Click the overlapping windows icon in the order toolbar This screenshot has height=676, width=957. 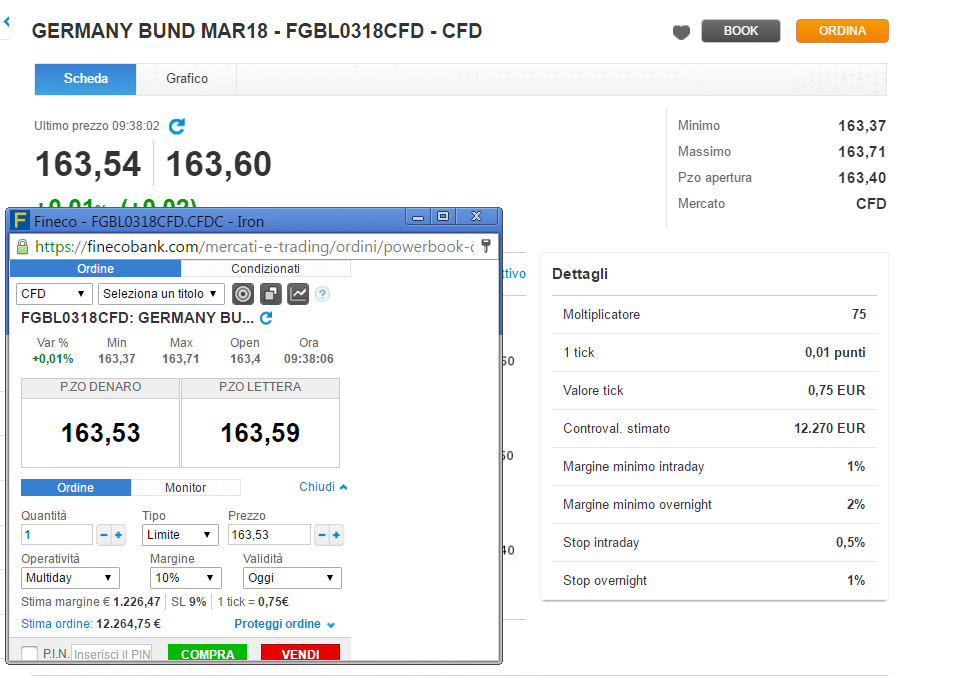coord(270,294)
